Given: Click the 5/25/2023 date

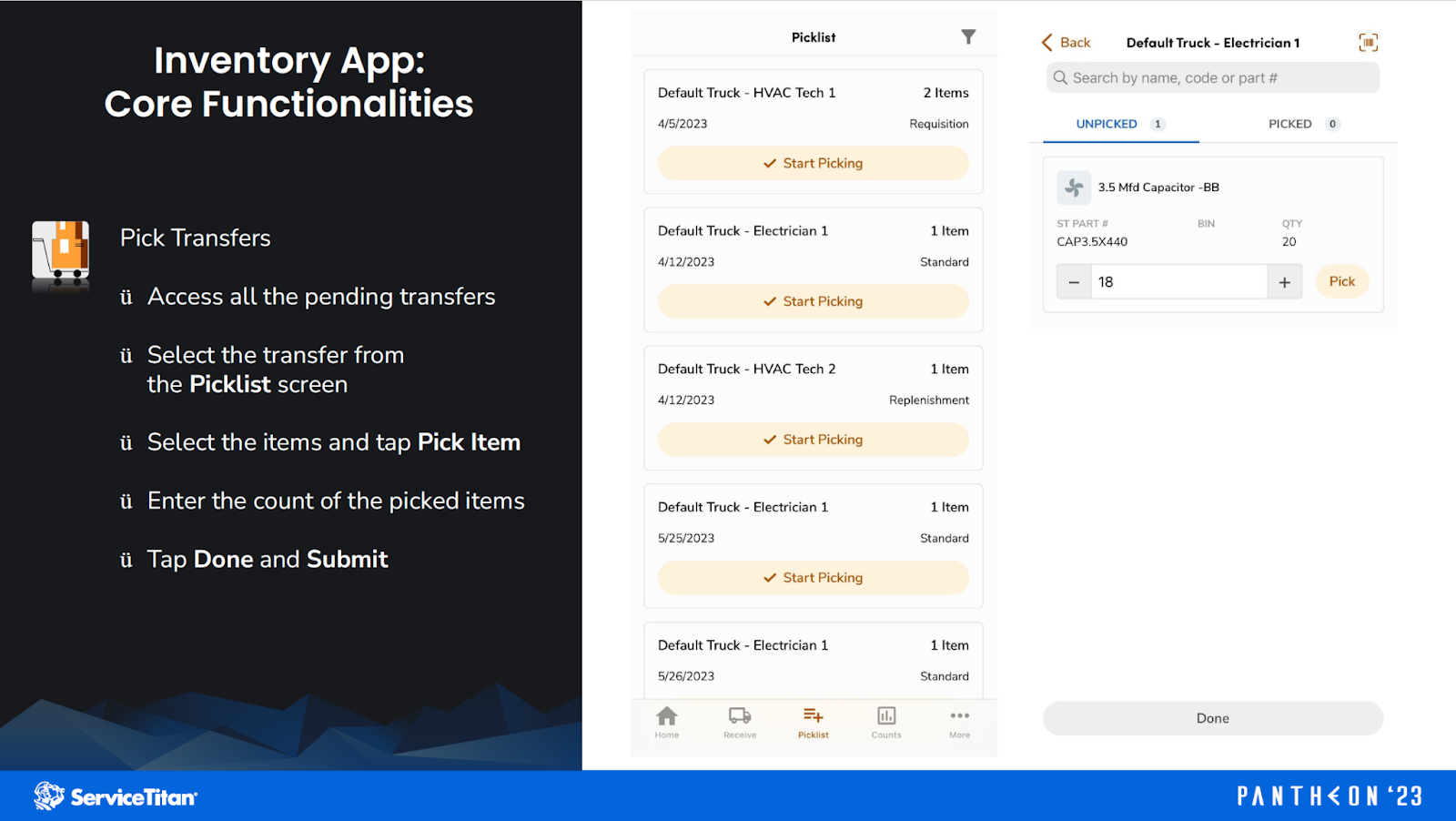Looking at the screenshot, I should coord(686,539).
